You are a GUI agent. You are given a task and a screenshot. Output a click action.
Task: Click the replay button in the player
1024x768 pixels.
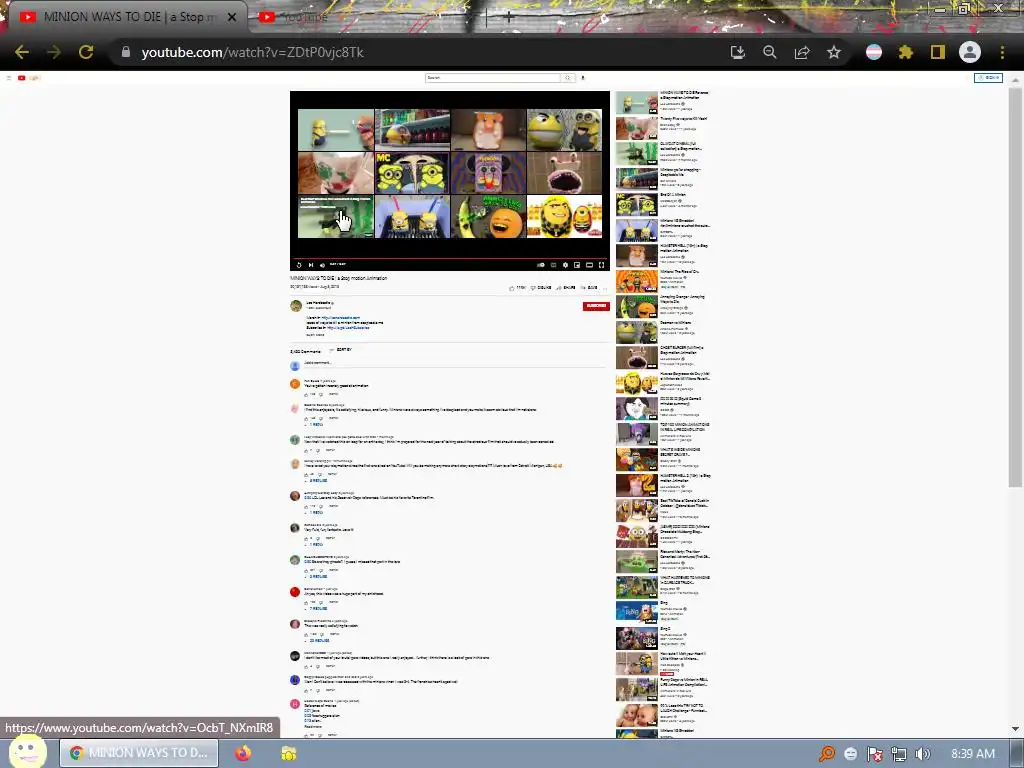pos(299,264)
